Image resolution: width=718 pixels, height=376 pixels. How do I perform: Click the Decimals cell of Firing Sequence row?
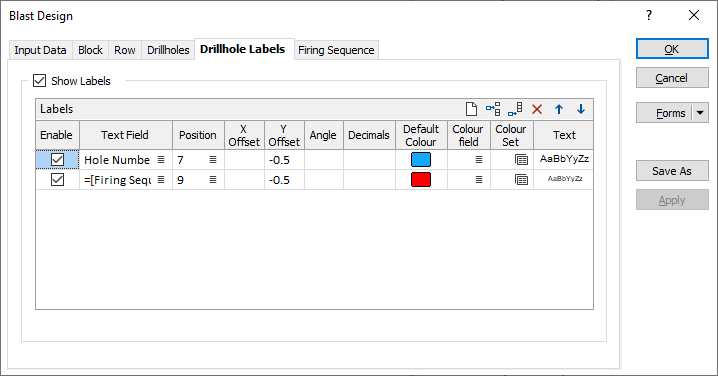(369, 180)
